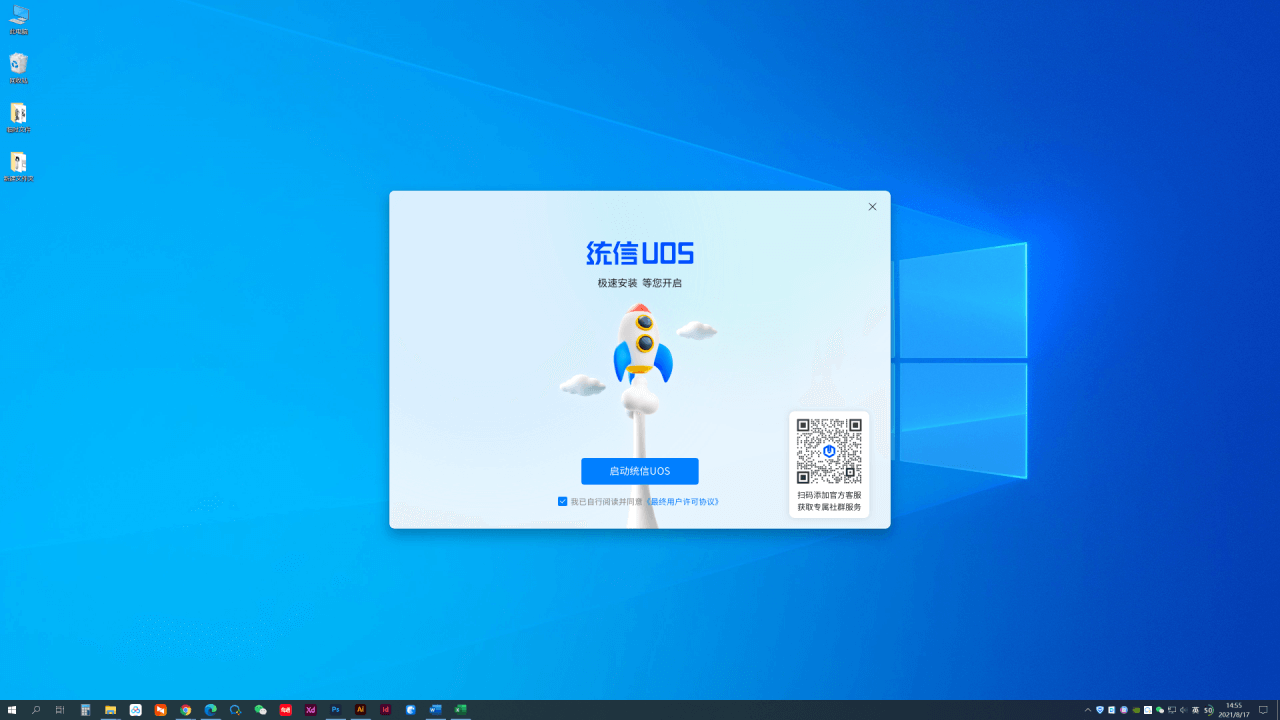The image size is (1280, 720).
Task: Open the 最终用户许可协议 link
Action: click(683, 502)
